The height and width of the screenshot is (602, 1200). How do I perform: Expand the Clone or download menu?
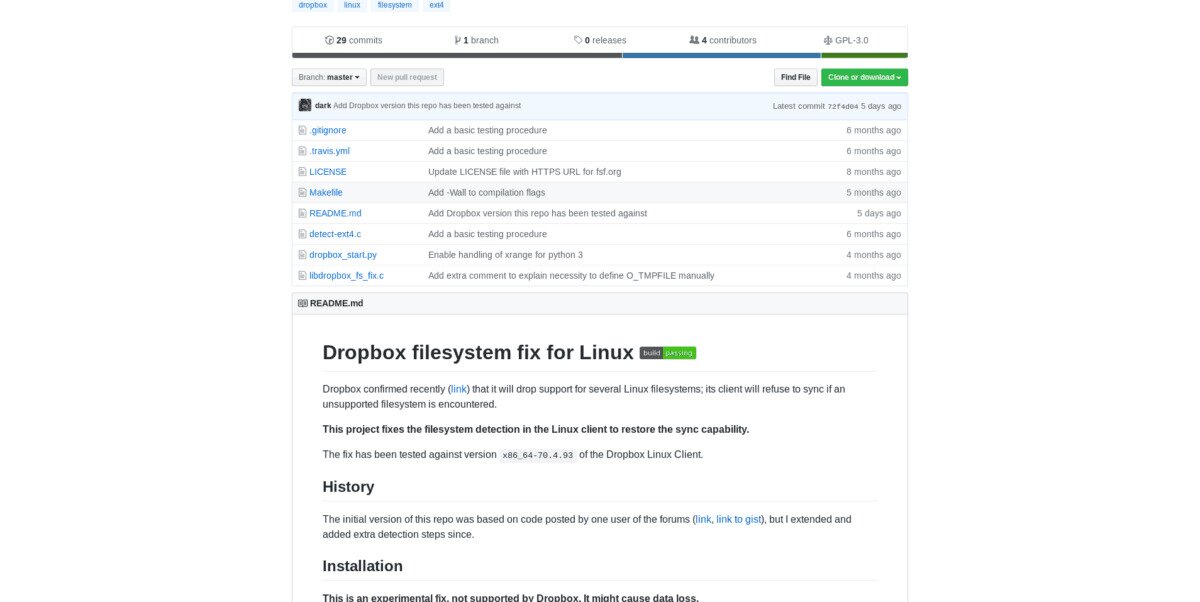click(864, 77)
